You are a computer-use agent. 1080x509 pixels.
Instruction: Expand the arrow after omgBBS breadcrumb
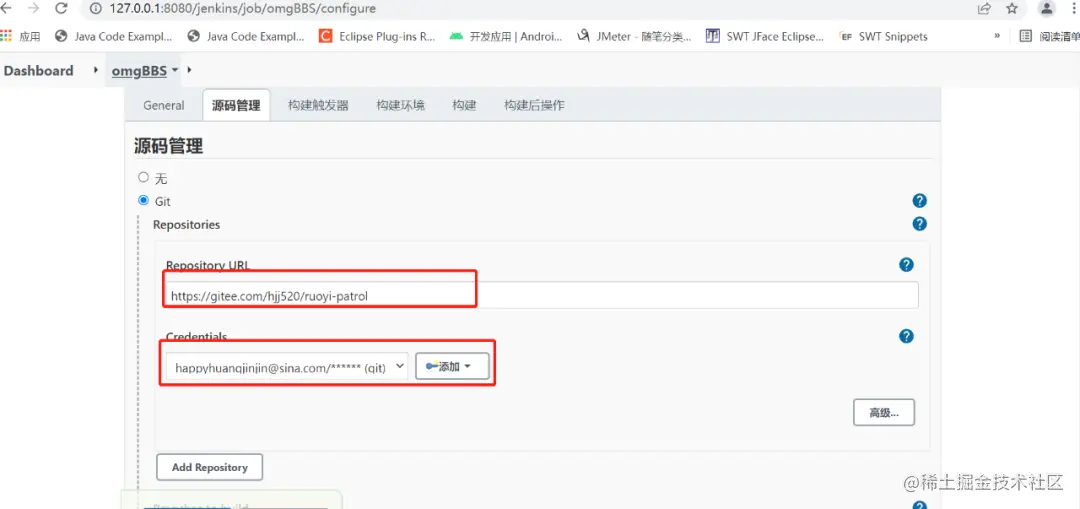tap(189, 70)
